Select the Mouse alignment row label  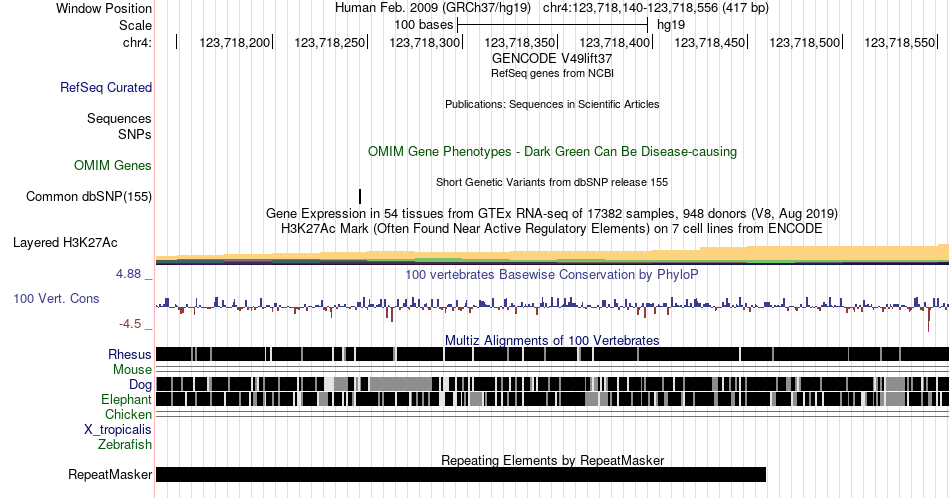[132, 369]
